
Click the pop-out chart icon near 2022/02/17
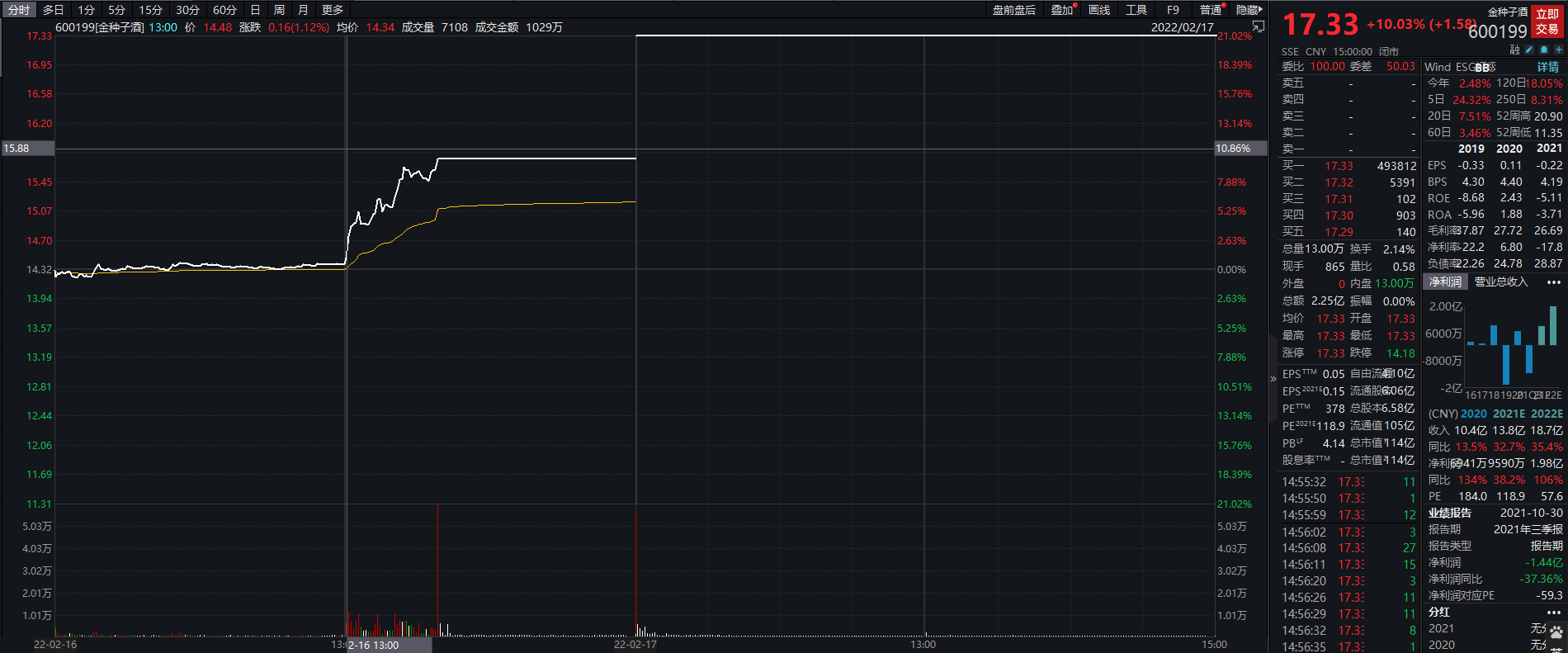point(1258,27)
